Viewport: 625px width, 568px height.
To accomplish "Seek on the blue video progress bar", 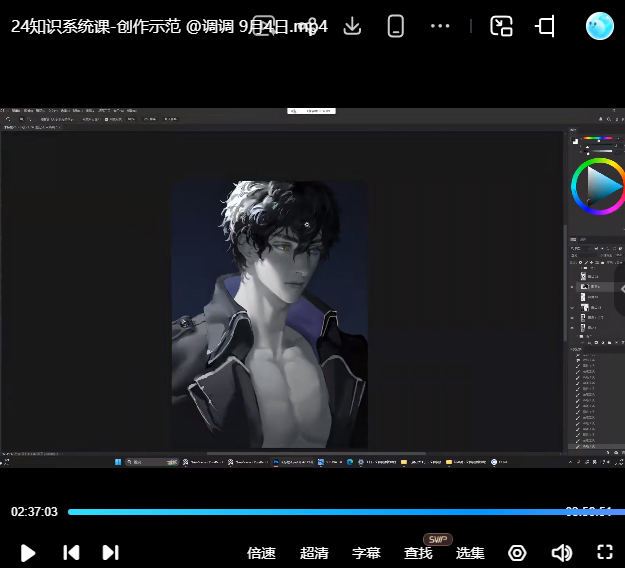I will 346,512.
